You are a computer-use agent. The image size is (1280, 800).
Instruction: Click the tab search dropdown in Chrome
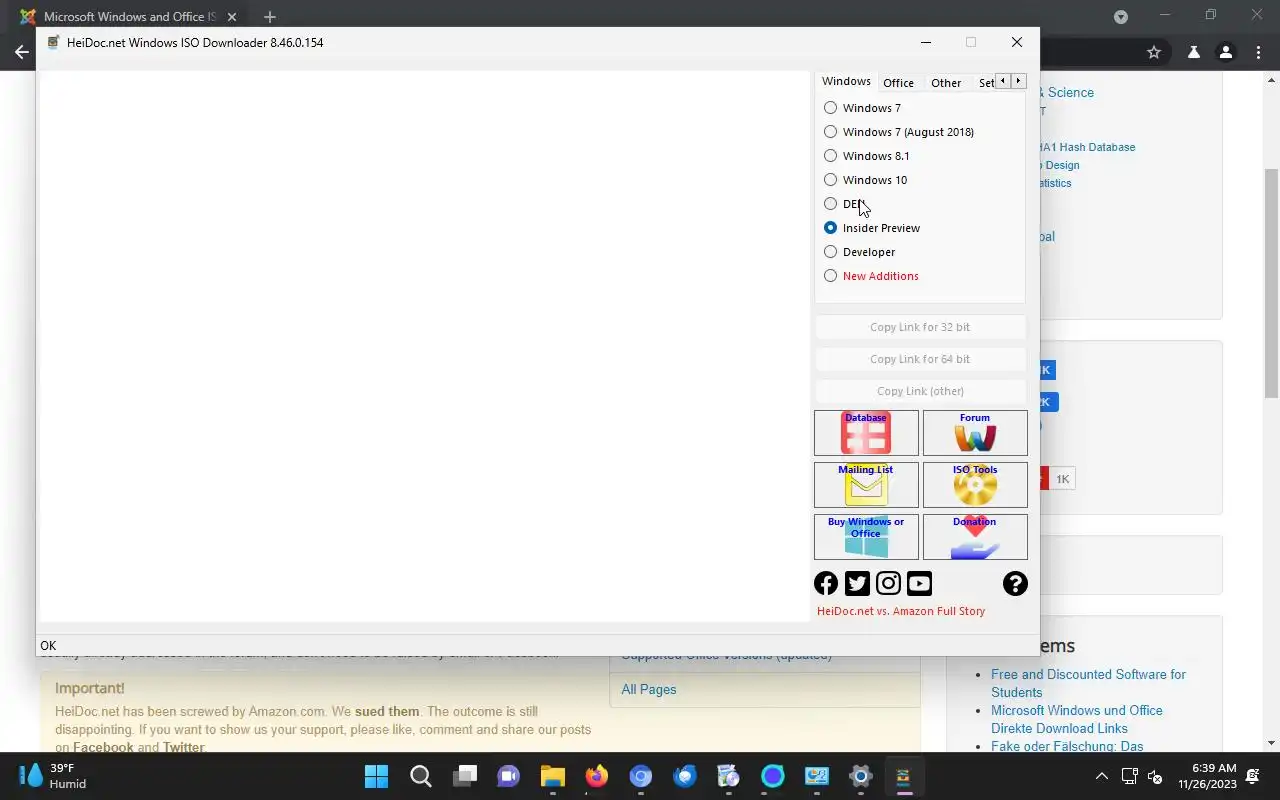click(x=1121, y=17)
